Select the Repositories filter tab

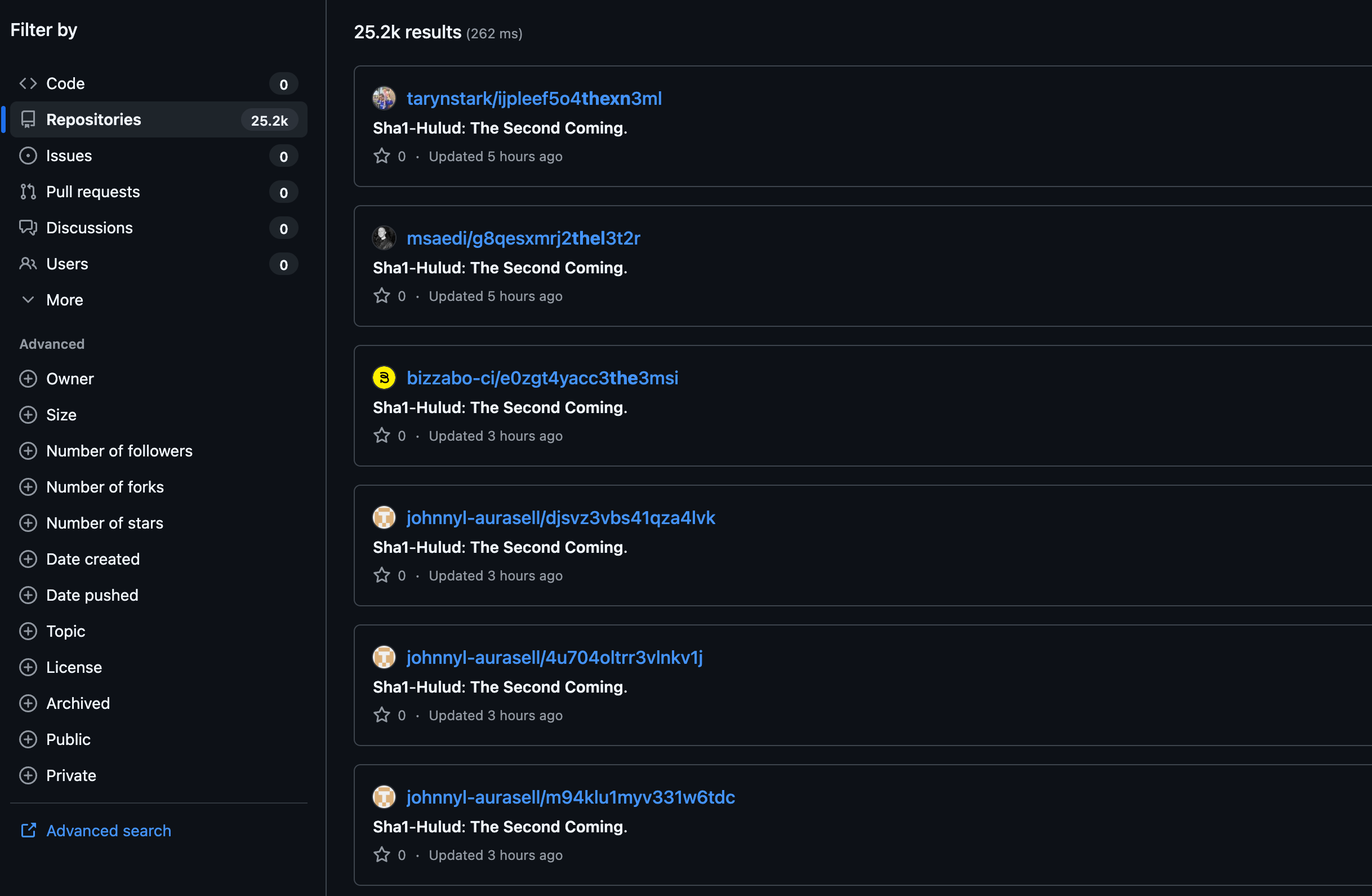tap(93, 119)
